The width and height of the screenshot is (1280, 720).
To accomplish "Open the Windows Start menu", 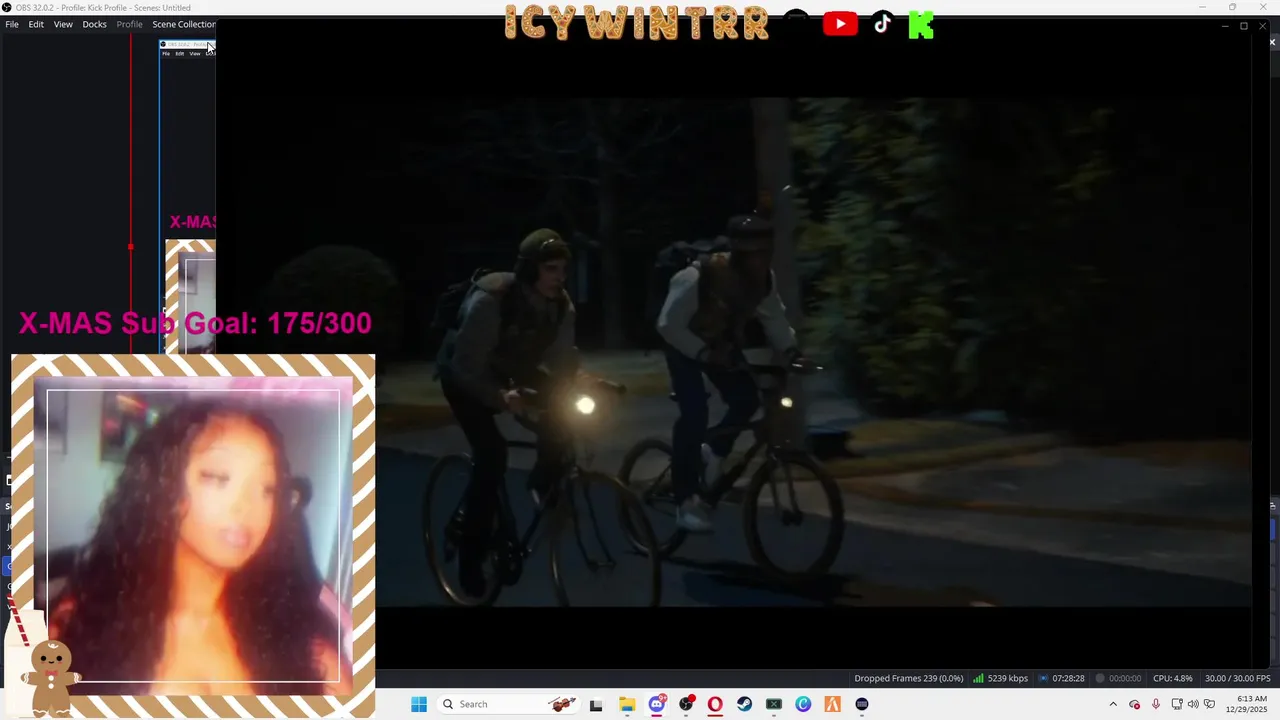I will click(x=419, y=704).
